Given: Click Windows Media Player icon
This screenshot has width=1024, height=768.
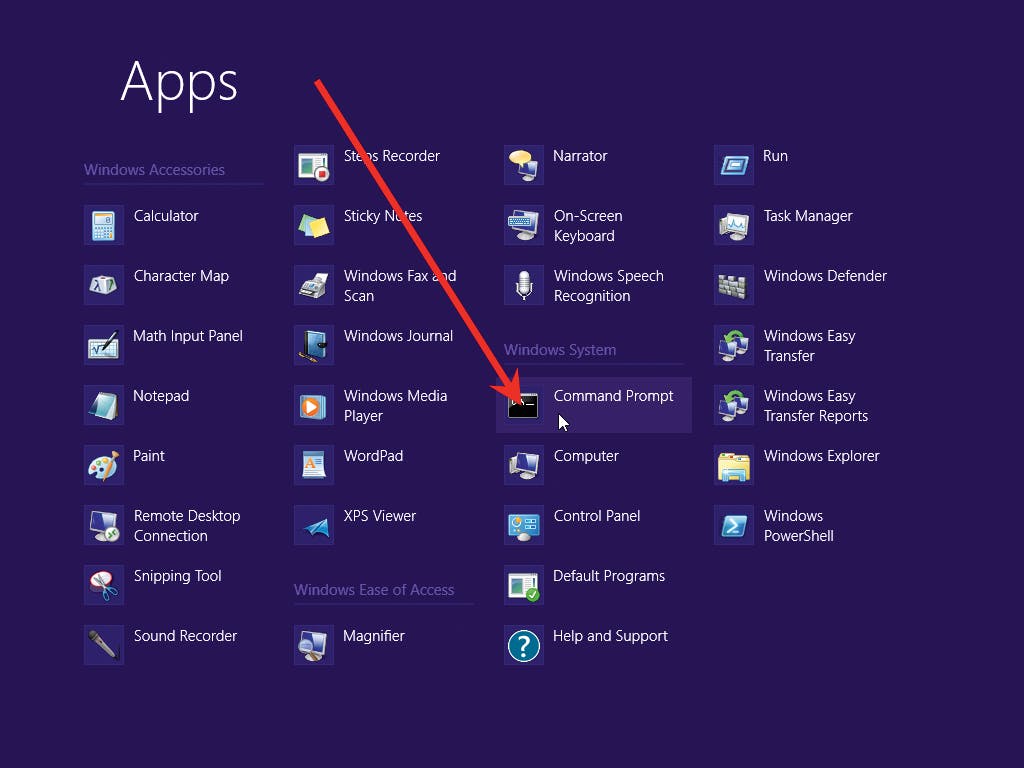Looking at the screenshot, I should tap(314, 406).
